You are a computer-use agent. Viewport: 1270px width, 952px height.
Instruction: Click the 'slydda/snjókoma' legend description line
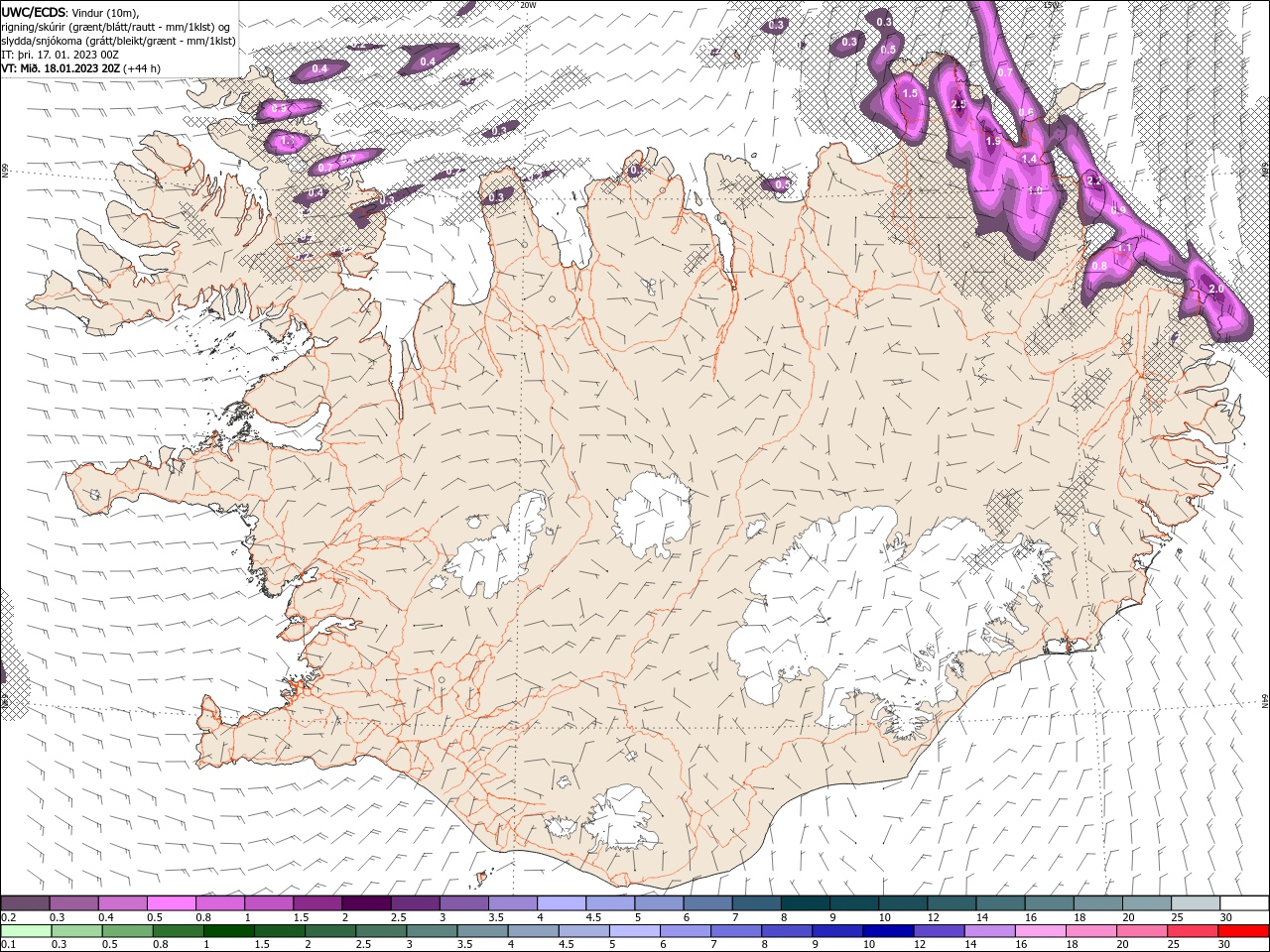coord(118,41)
